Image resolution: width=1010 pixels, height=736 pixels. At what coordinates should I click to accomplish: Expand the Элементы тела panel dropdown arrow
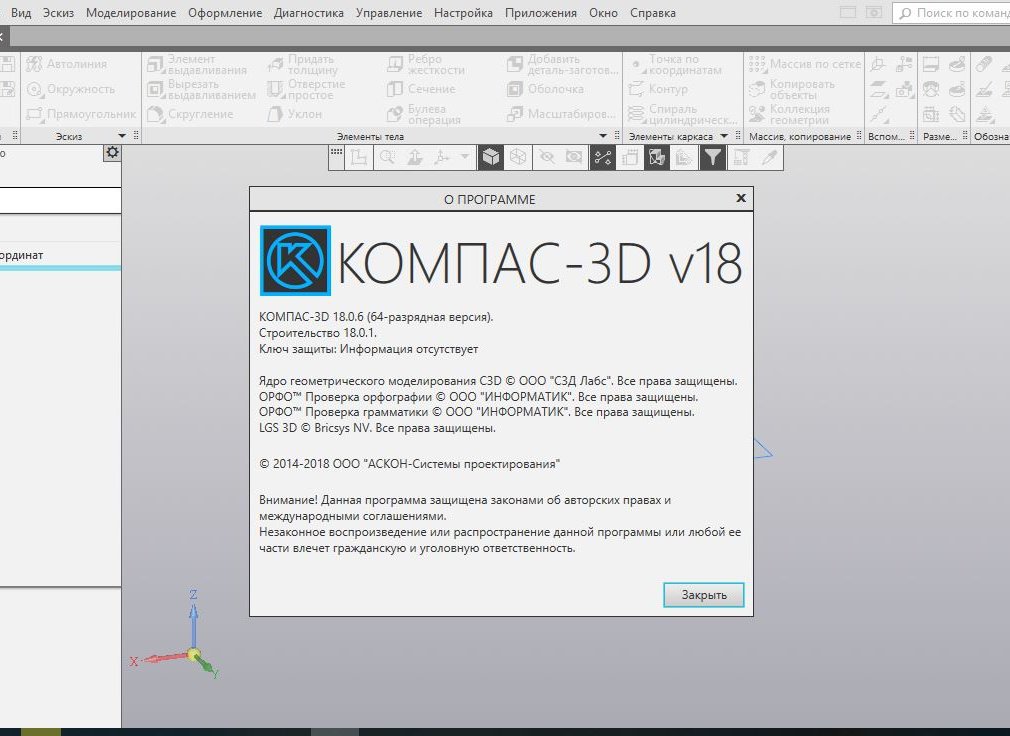pos(603,136)
